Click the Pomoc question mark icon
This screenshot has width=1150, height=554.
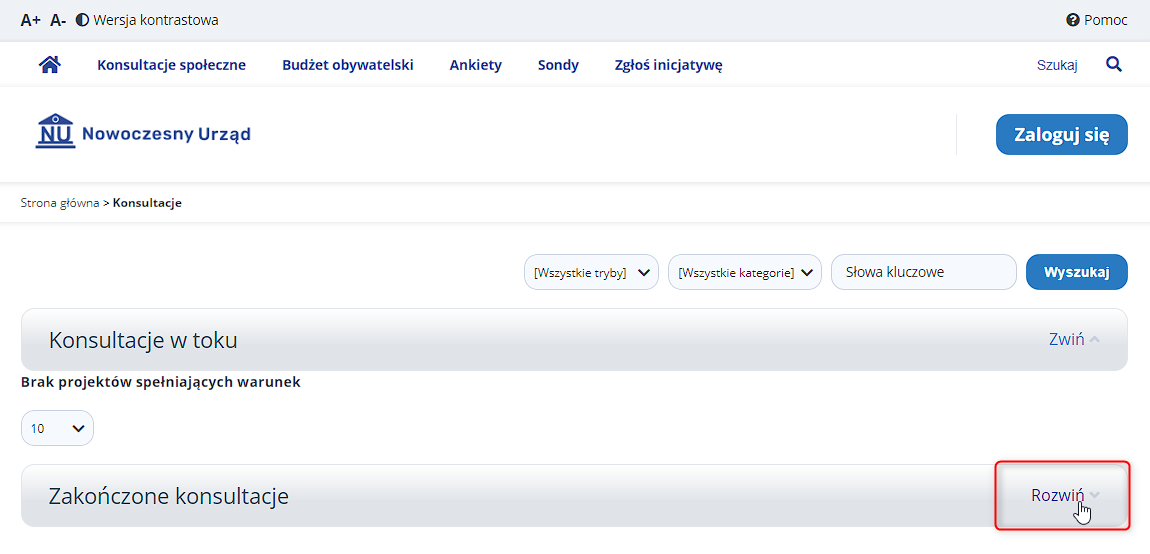coord(1072,21)
